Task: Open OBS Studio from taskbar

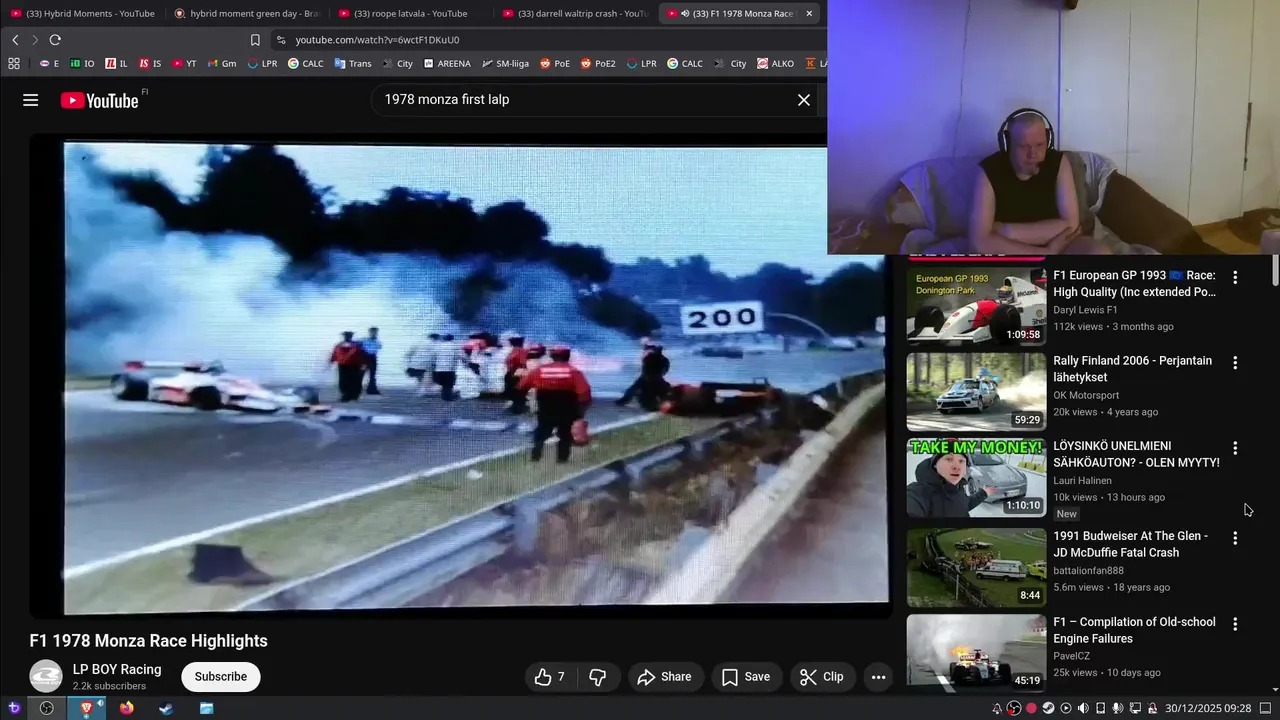Action: tap(46, 708)
